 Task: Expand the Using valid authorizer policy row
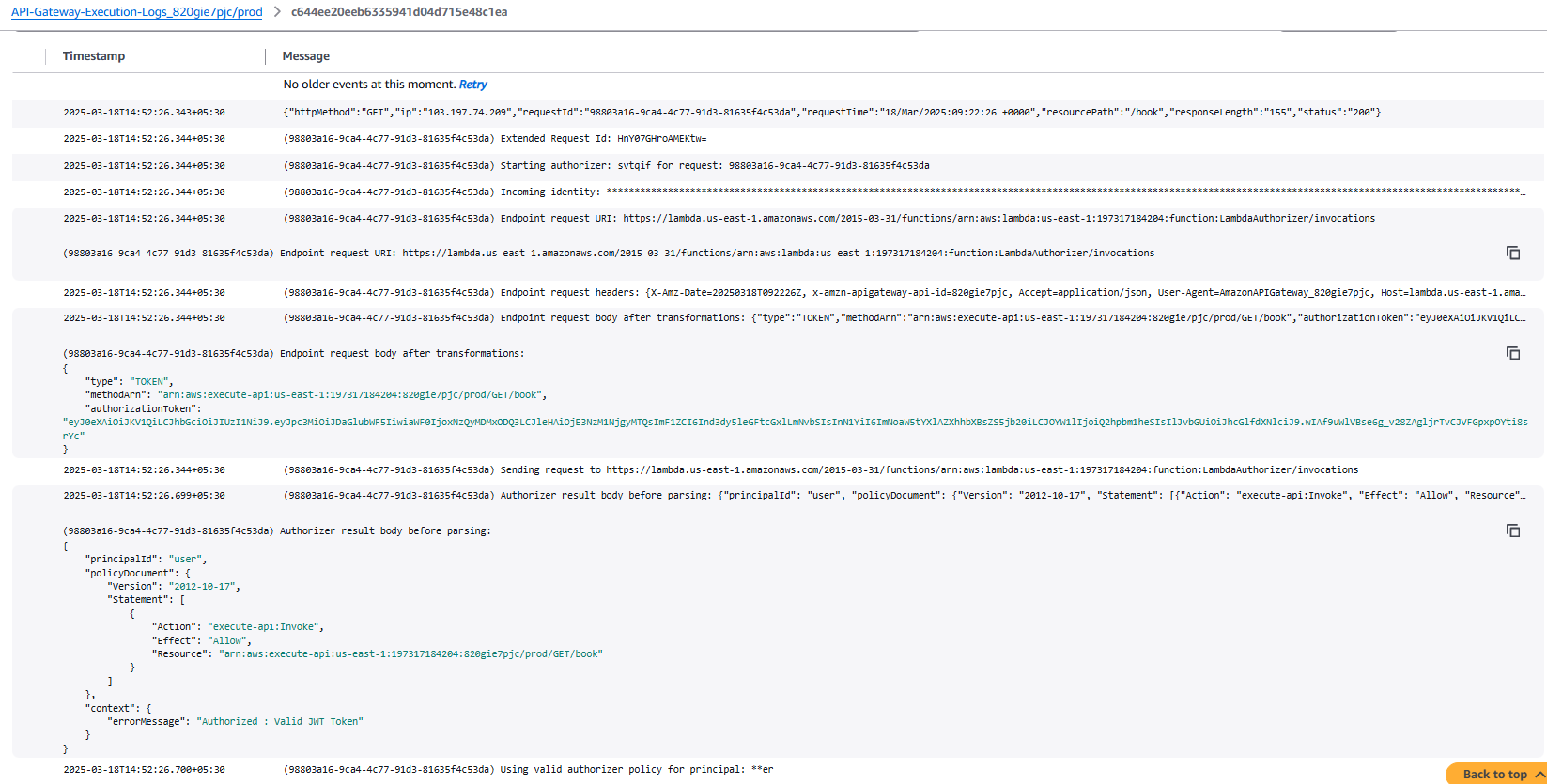click(778, 770)
